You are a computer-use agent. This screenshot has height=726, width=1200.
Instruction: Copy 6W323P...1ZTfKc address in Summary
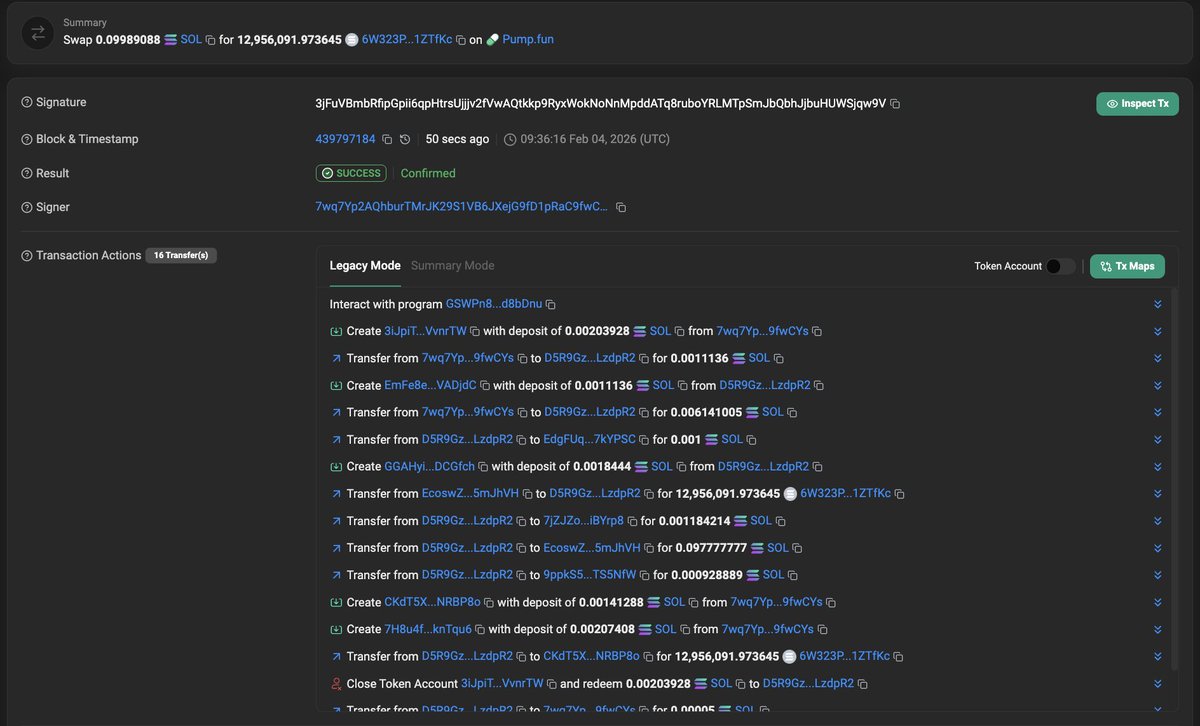(x=460, y=40)
